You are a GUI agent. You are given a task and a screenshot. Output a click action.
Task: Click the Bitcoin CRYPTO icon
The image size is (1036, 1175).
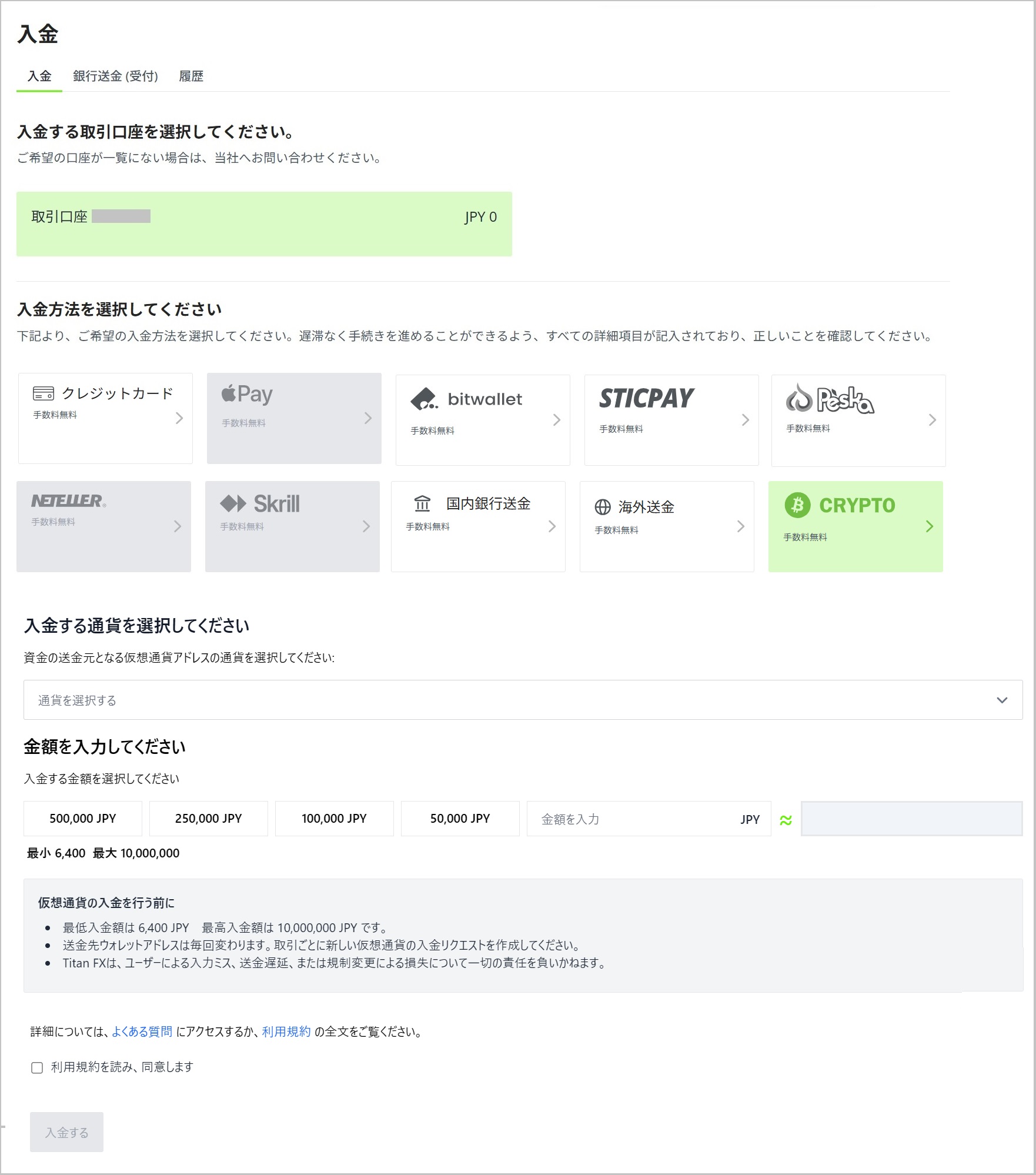pos(797,505)
